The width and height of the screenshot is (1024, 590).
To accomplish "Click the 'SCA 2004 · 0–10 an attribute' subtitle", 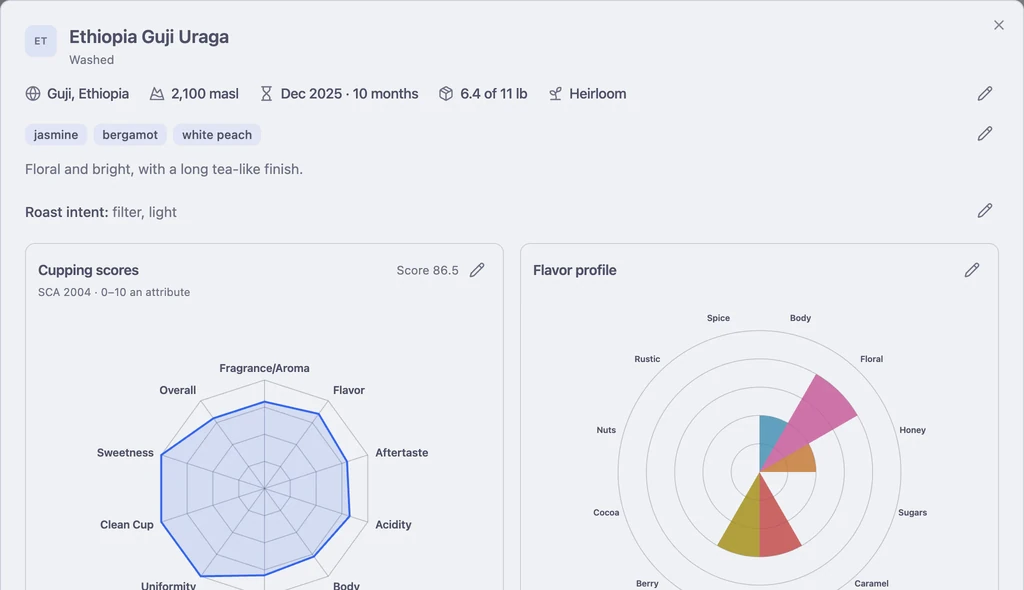I will tap(114, 292).
